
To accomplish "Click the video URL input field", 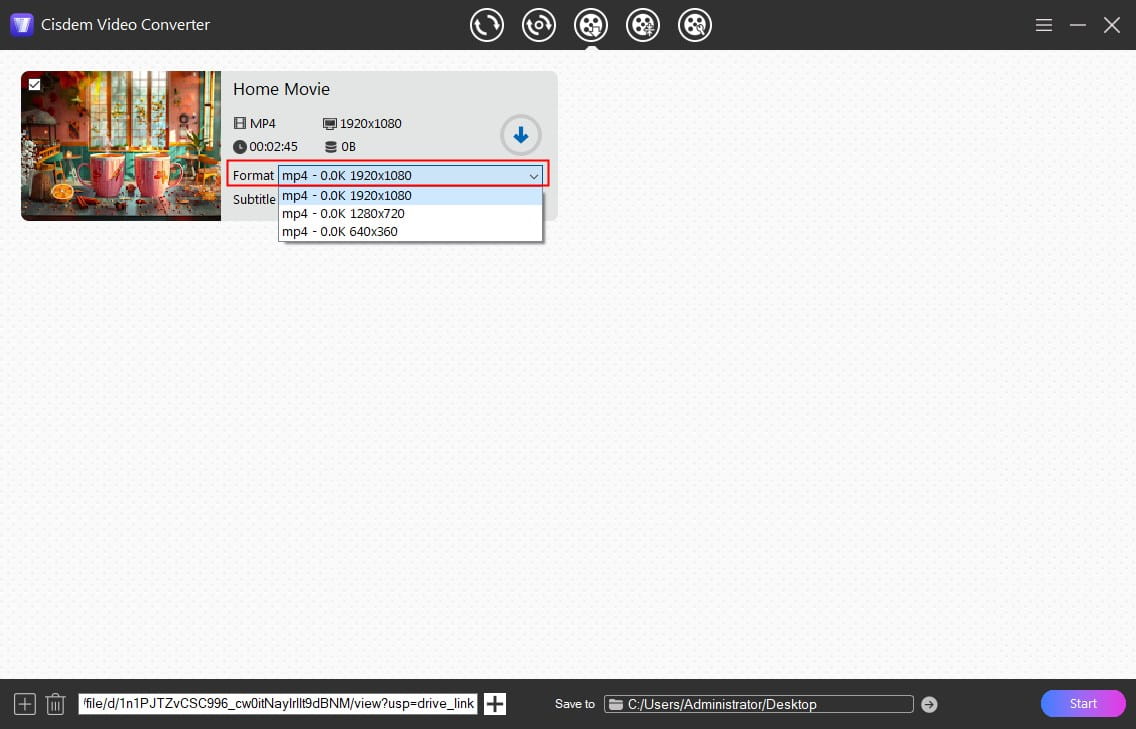I will click(278, 704).
